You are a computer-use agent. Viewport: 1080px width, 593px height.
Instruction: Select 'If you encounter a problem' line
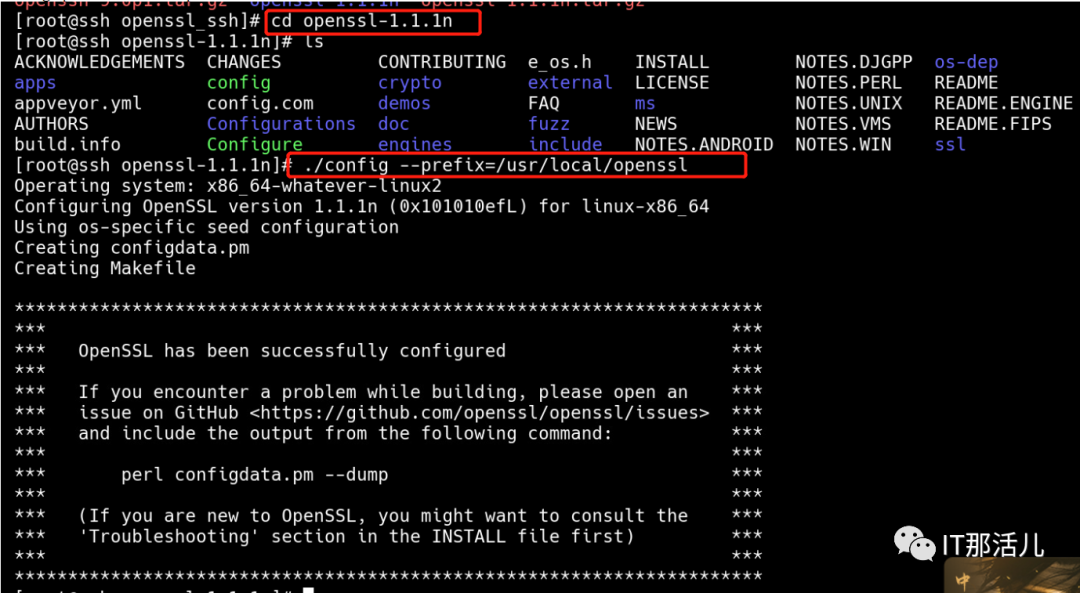[x=383, y=393]
